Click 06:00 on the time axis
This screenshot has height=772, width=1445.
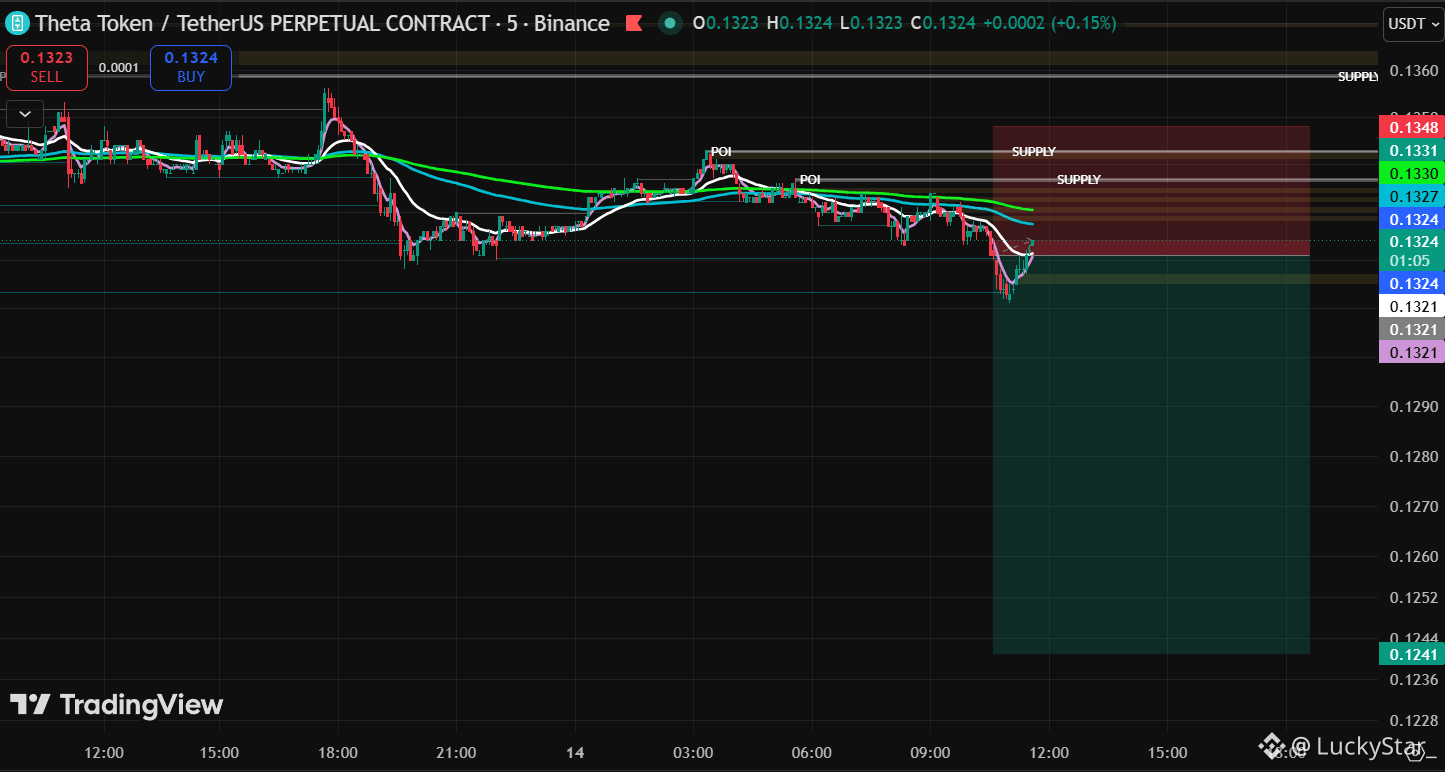click(x=811, y=752)
